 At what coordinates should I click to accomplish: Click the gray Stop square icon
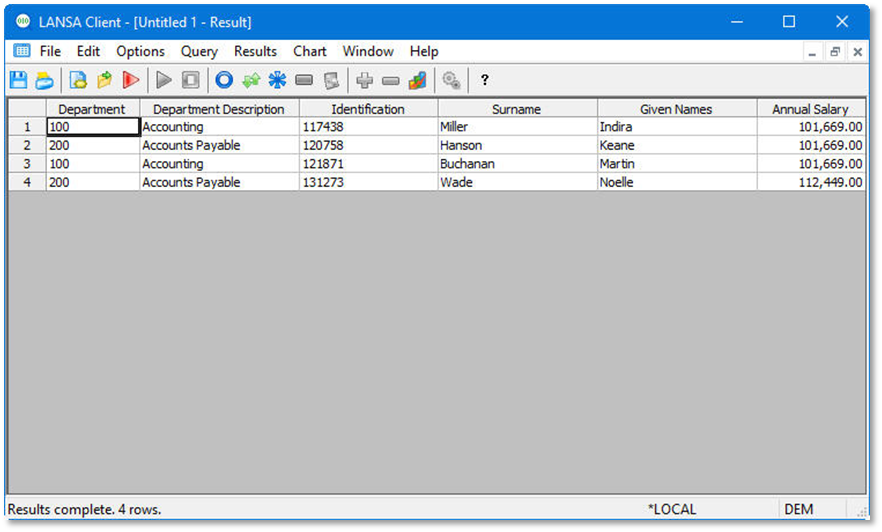click(x=191, y=80)
